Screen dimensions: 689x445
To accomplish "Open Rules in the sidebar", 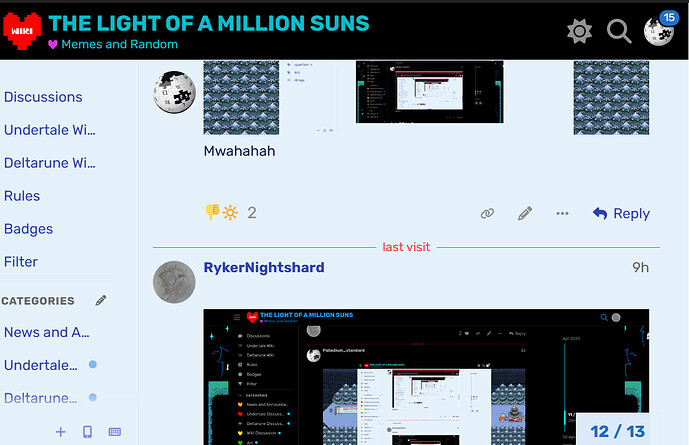I will click(x=22, y=196).
